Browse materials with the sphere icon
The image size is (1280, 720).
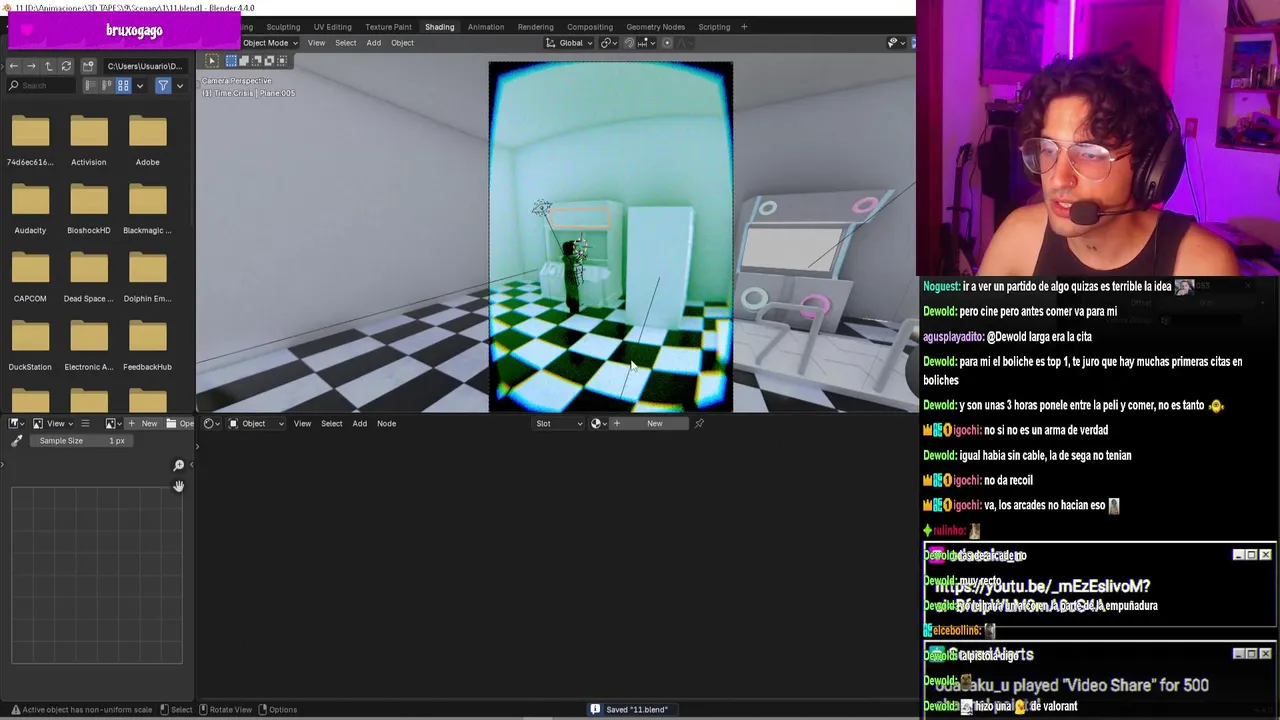point(598,424)
